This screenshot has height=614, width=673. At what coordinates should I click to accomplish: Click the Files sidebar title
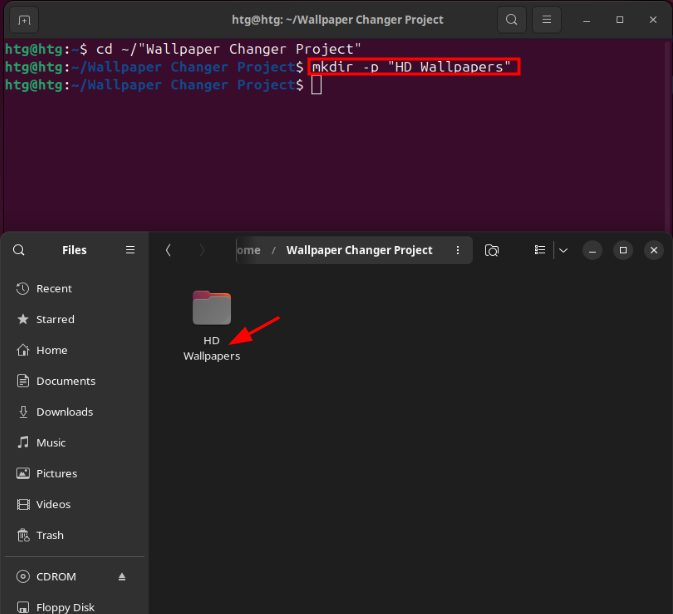click(74, 250)
